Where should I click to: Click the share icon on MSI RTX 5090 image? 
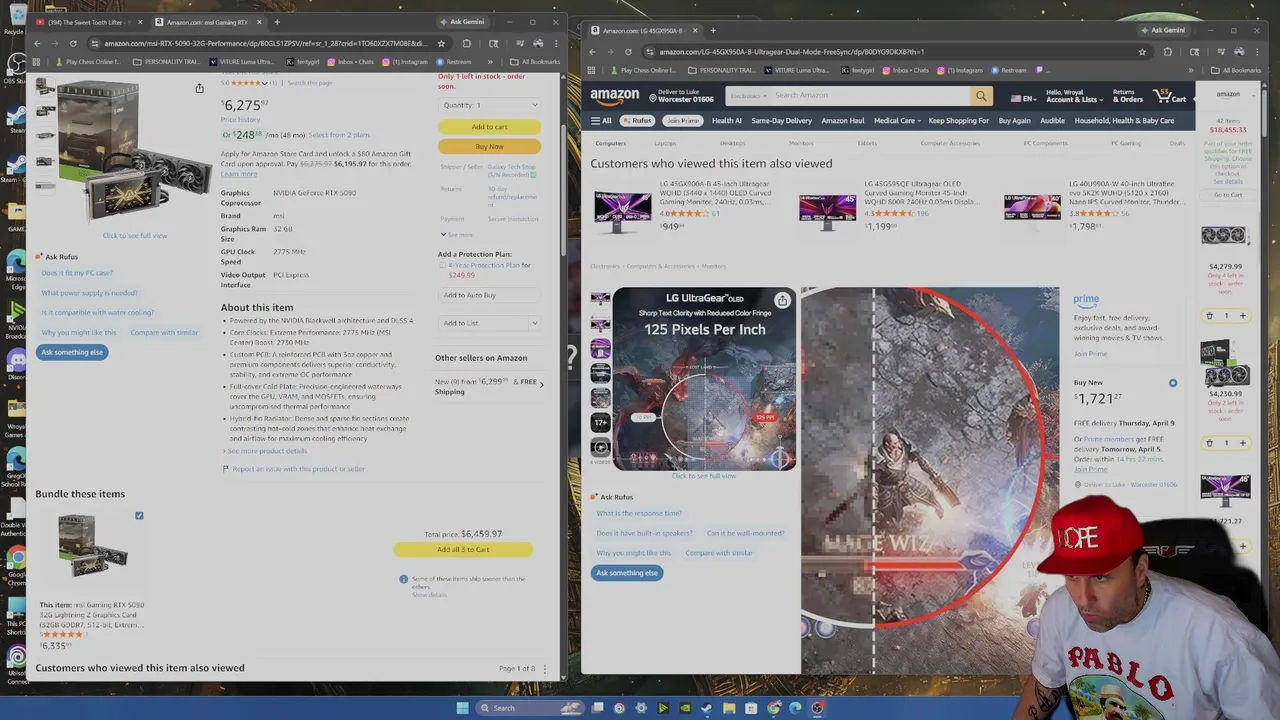(x=199, y=89)
